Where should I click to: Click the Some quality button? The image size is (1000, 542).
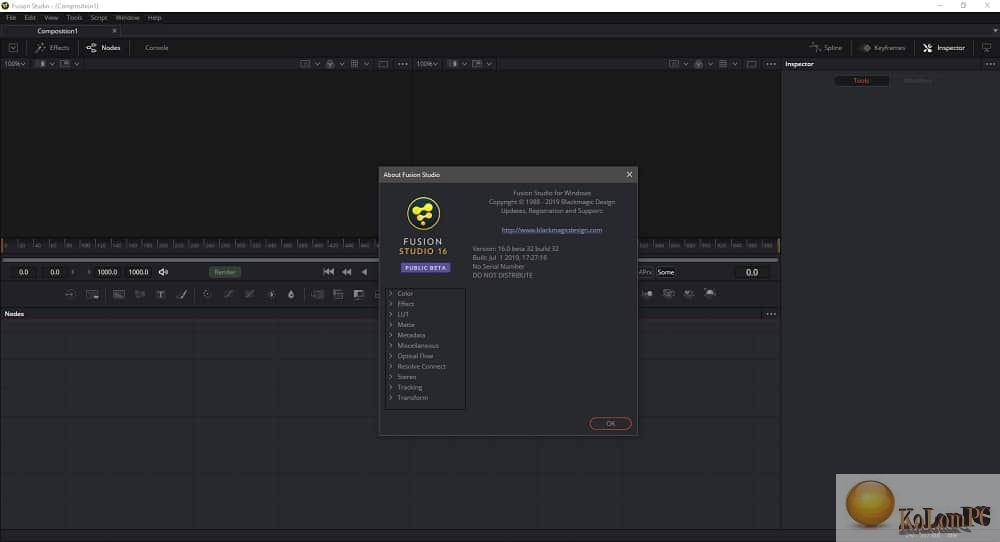(666, 272)
